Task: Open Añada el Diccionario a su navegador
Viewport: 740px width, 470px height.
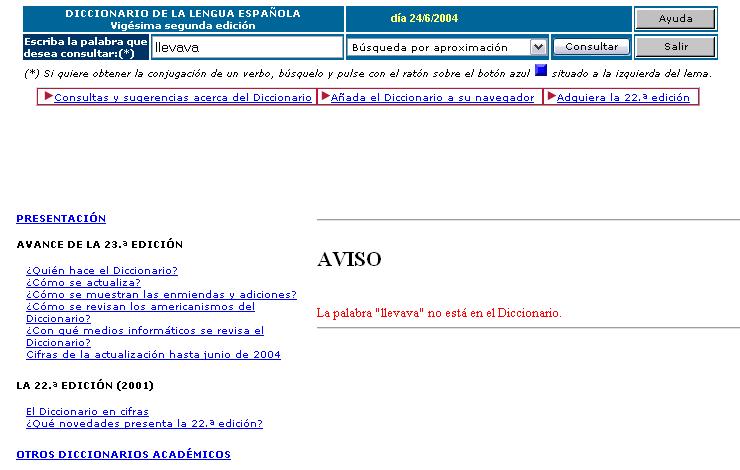Action: tap(432, 98)
